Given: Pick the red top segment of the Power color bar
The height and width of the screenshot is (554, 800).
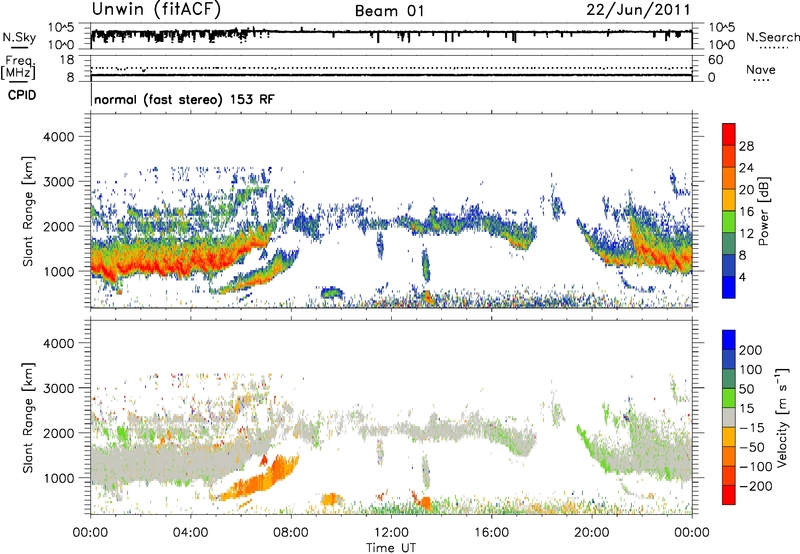Looking at the screenshot, I should [729, 135].
